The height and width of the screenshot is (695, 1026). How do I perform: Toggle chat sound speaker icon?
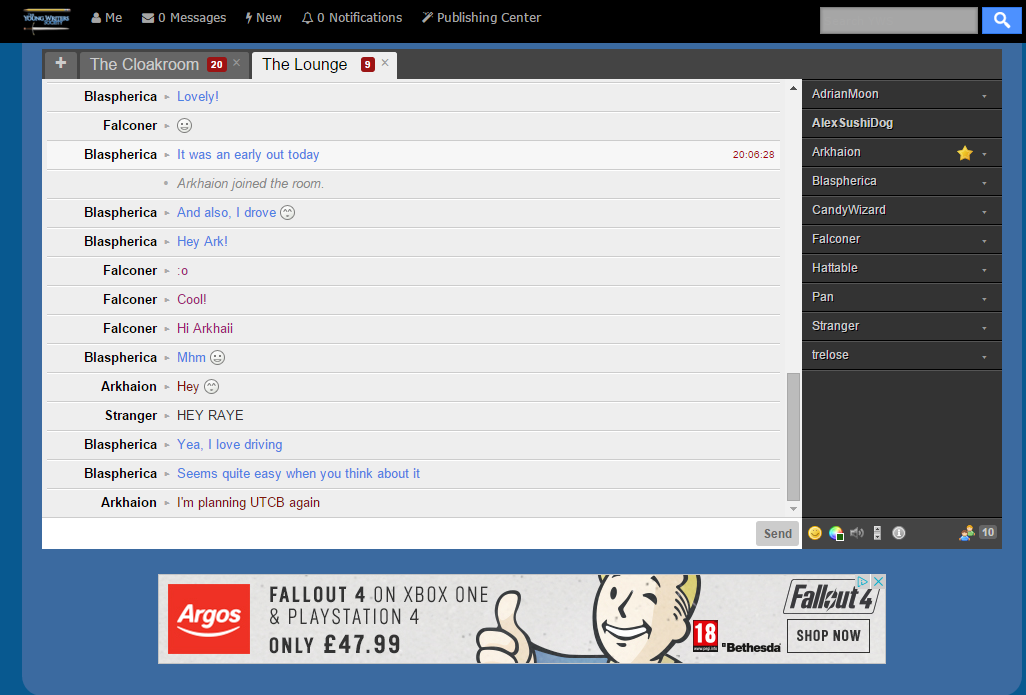click(x=857, y=533)
